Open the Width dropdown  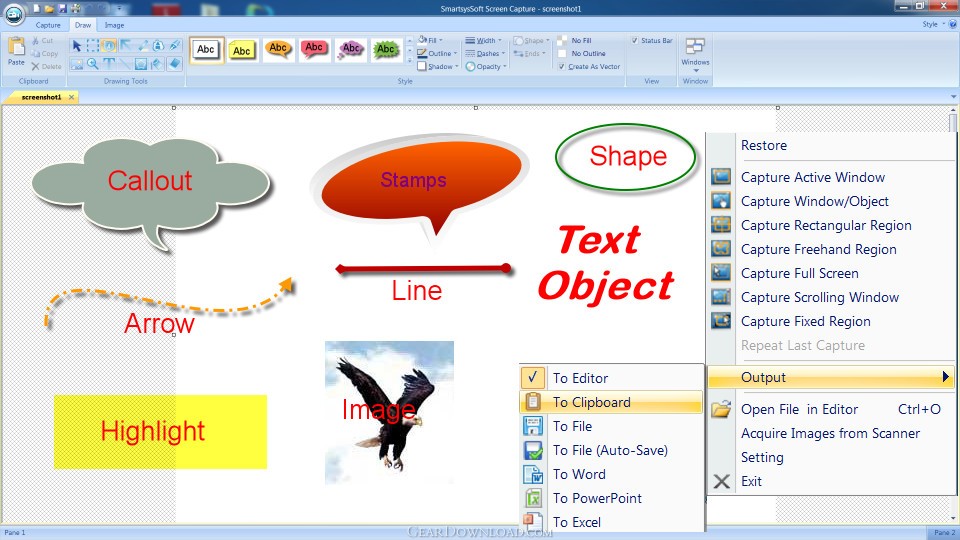[x=483, y=40]
